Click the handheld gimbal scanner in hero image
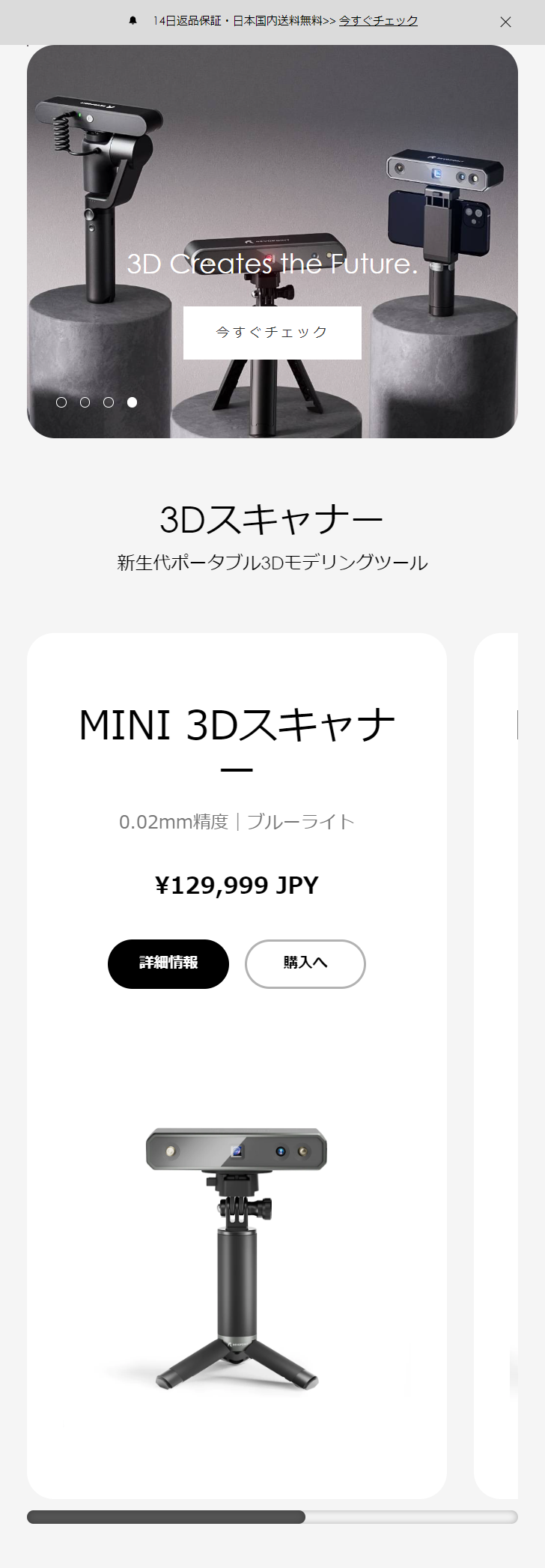 (100, 195)
